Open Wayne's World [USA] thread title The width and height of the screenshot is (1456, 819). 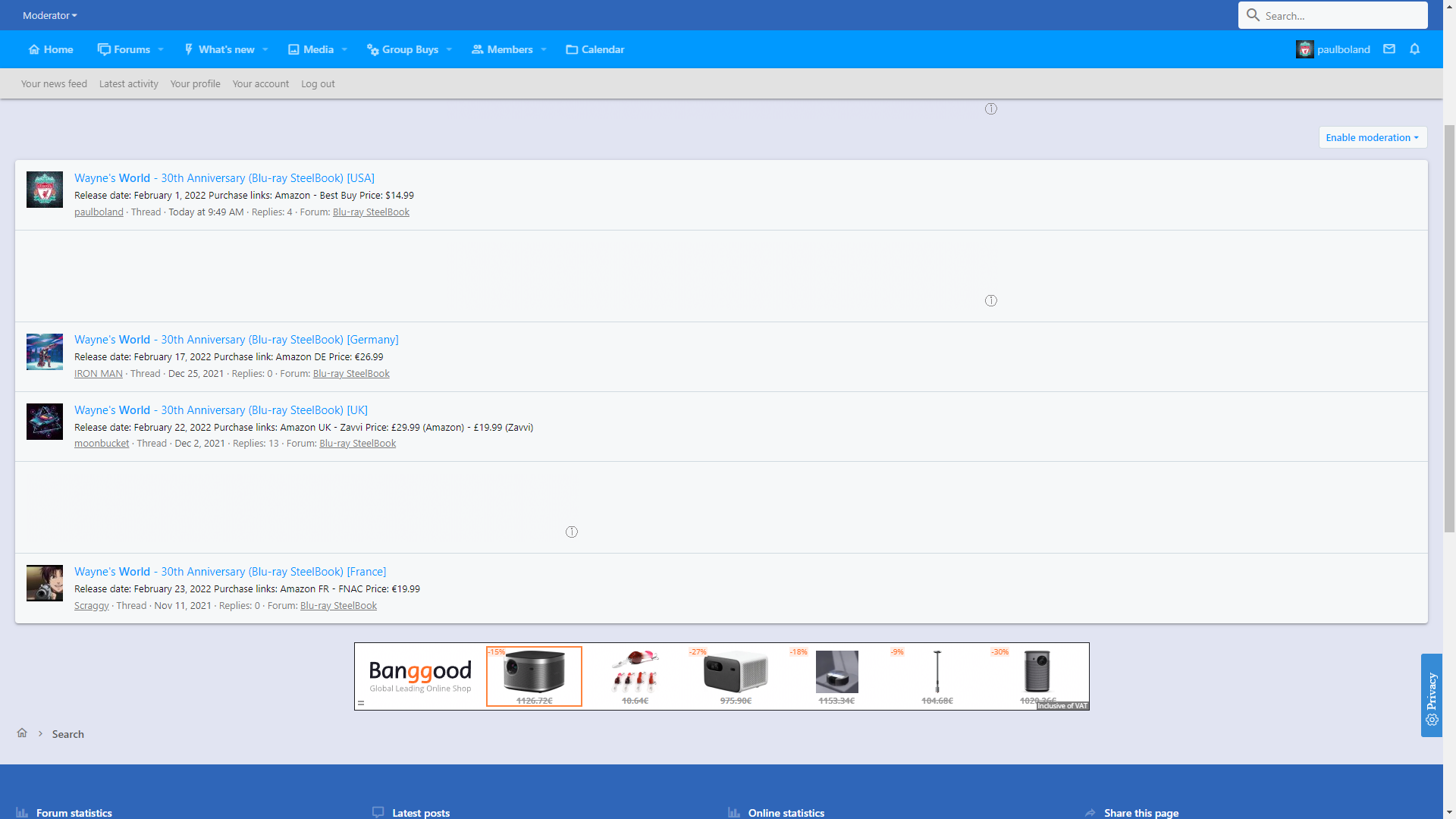(x=224, y=178)
